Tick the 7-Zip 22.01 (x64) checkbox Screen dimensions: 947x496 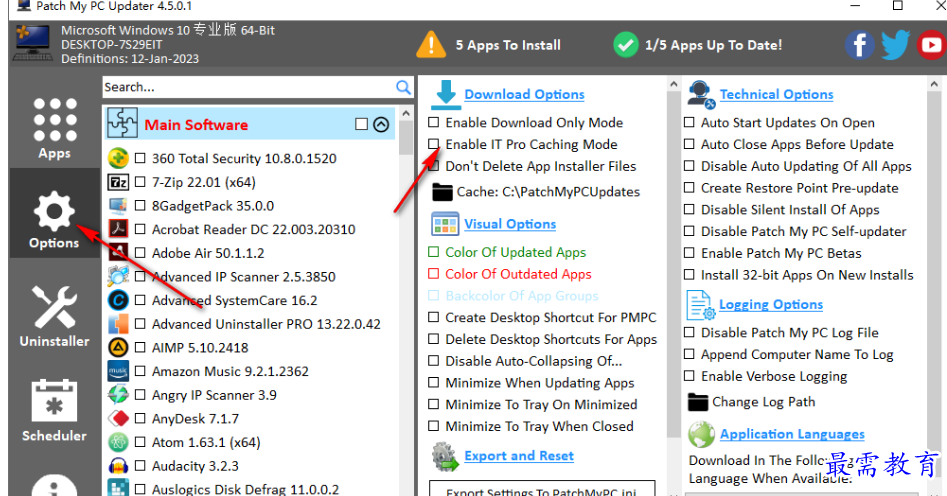coord(140,182)
